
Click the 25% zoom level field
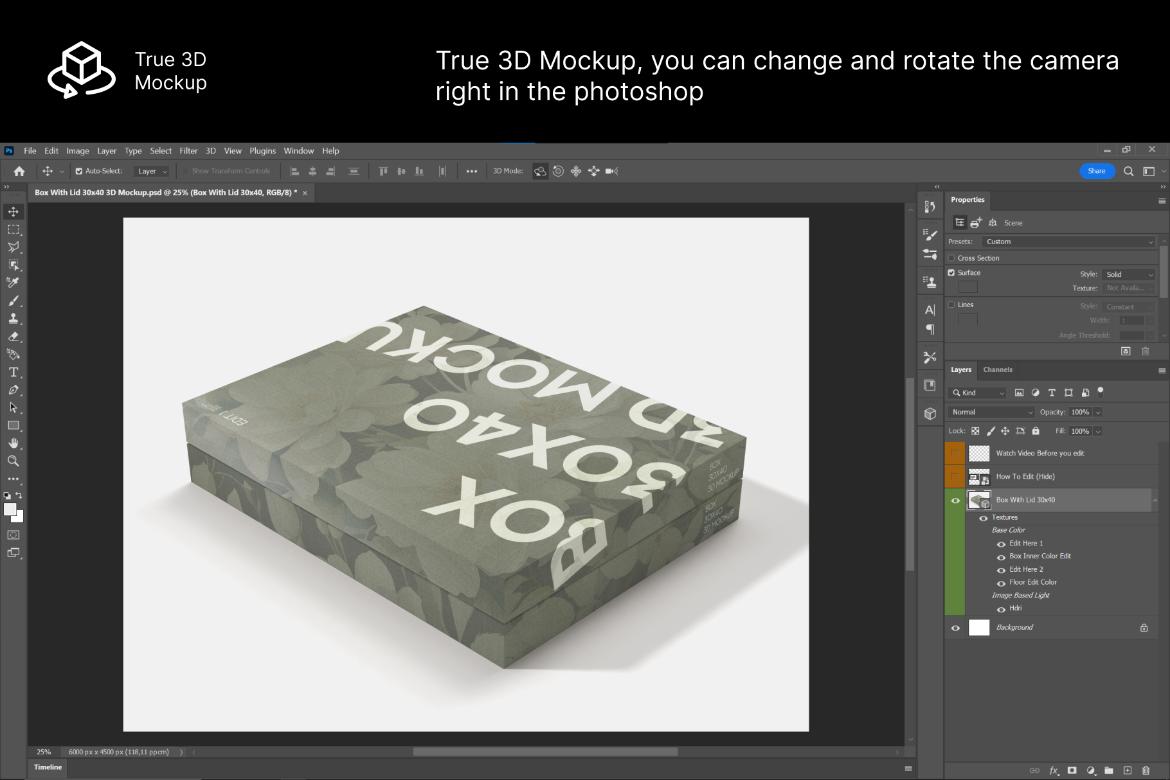[44, 752]
